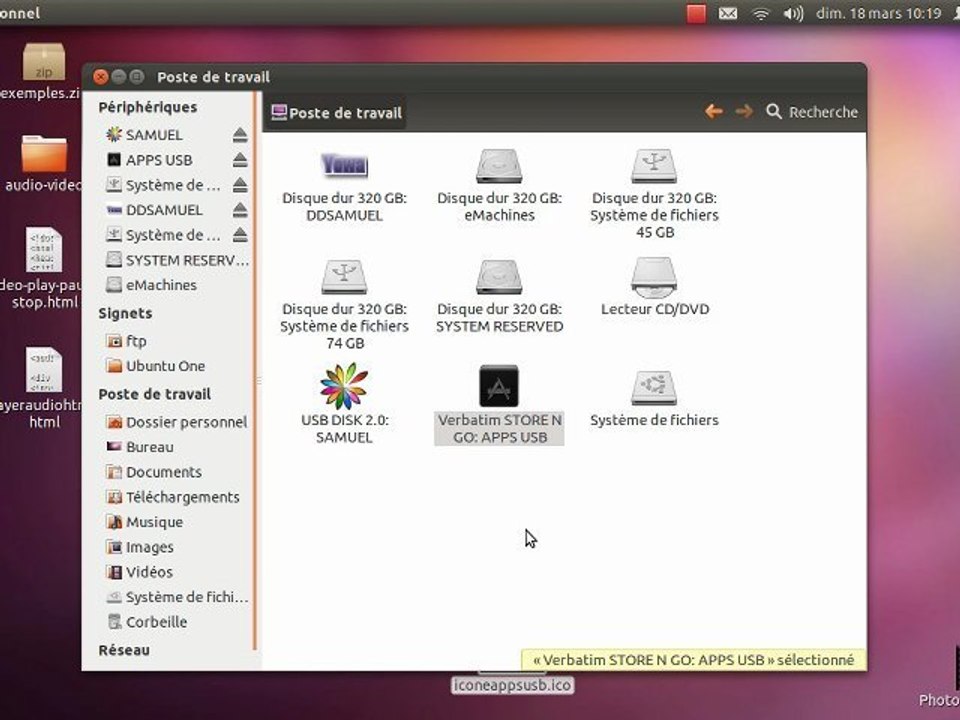Image resolution: width=960 pixels, height=720 pixels.
Task: Eject the DDSAMUEL device in sidebar
Action: pyautogui.click(x=240, y=210)
